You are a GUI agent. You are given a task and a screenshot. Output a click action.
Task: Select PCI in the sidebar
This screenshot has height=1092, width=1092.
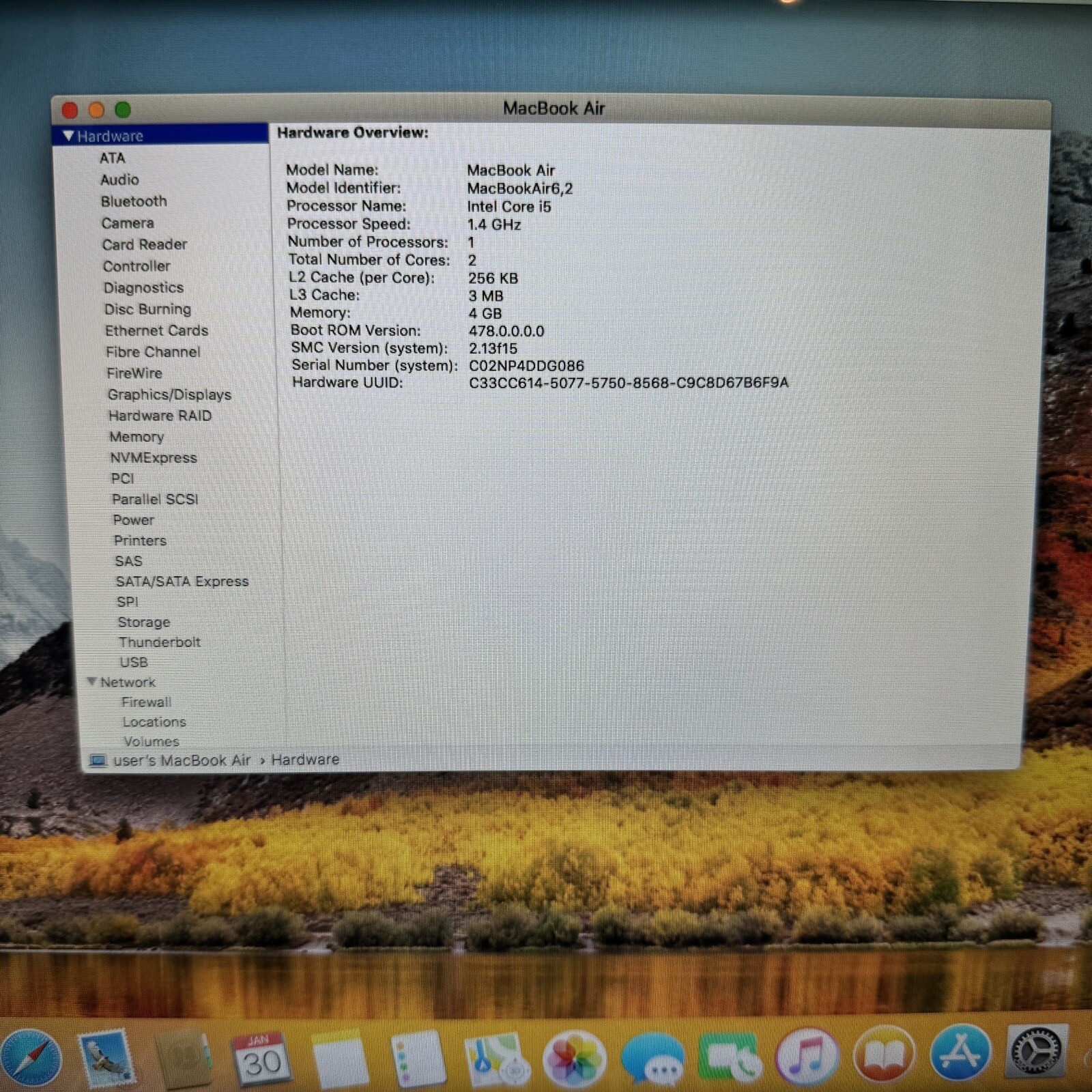click(x=123, y=478)
